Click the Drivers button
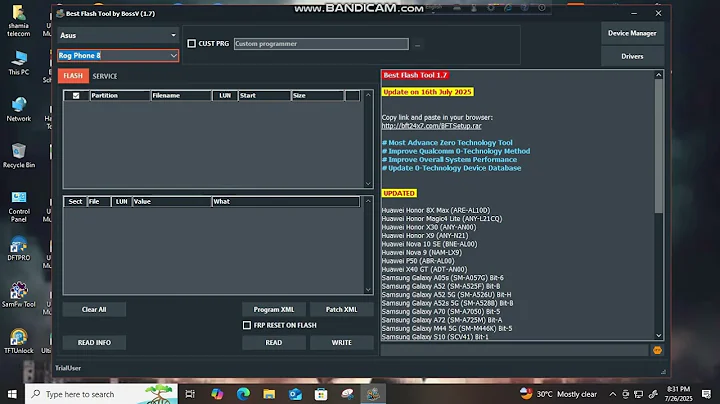The image size is (720, 404). click(x=632, y=56)
